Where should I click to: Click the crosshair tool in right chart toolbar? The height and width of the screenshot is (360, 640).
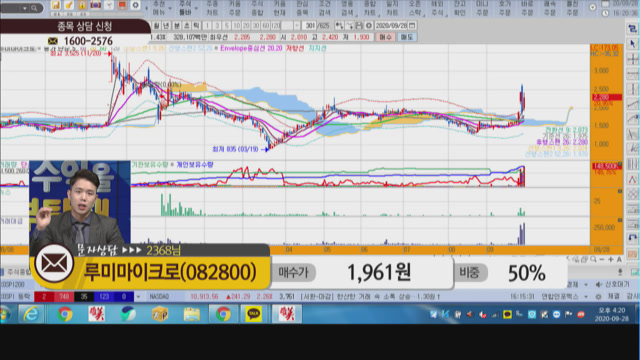coord(632,59)
